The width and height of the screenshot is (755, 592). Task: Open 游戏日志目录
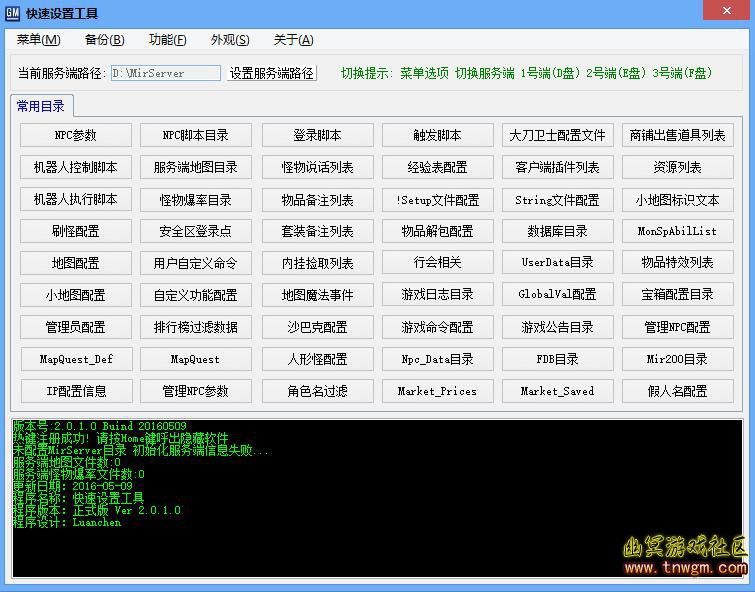(438, 294)
